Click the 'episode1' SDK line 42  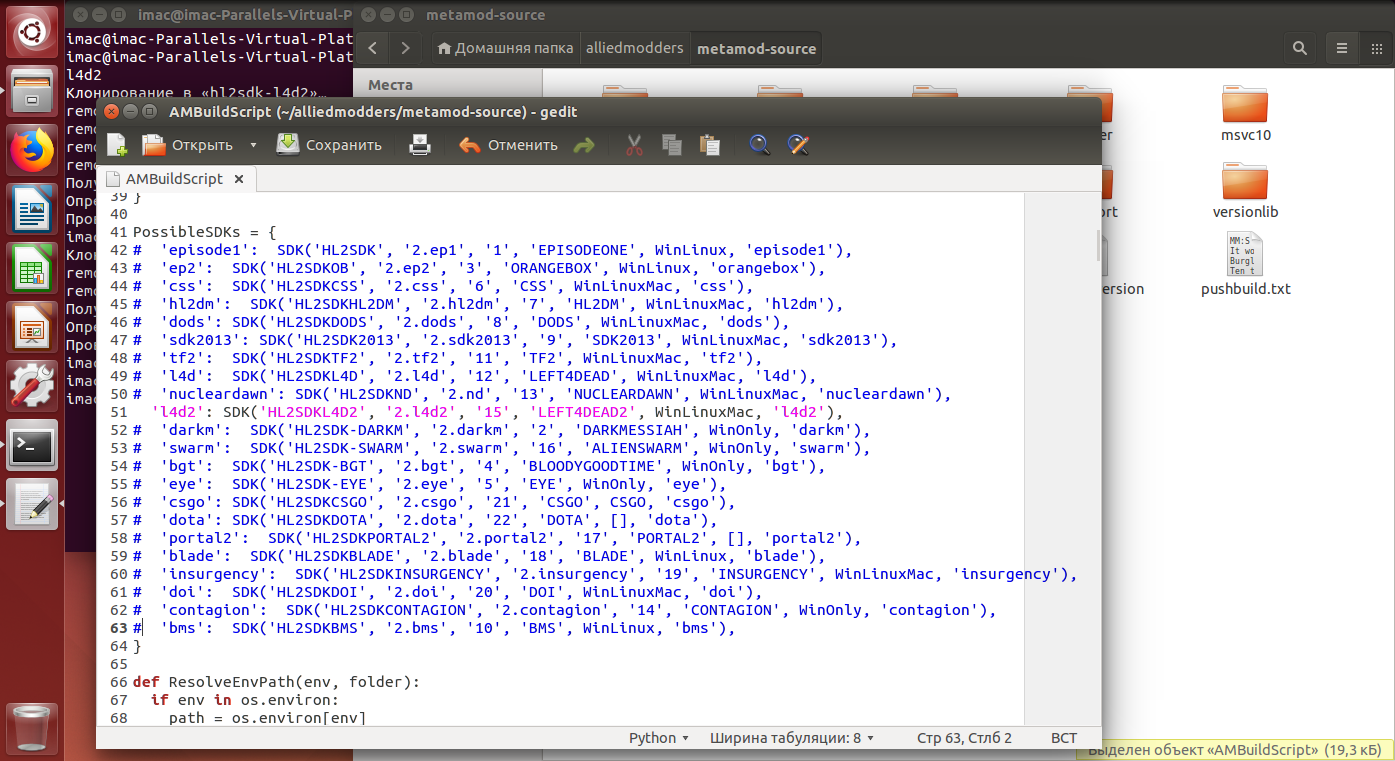(x=492, y=250)
